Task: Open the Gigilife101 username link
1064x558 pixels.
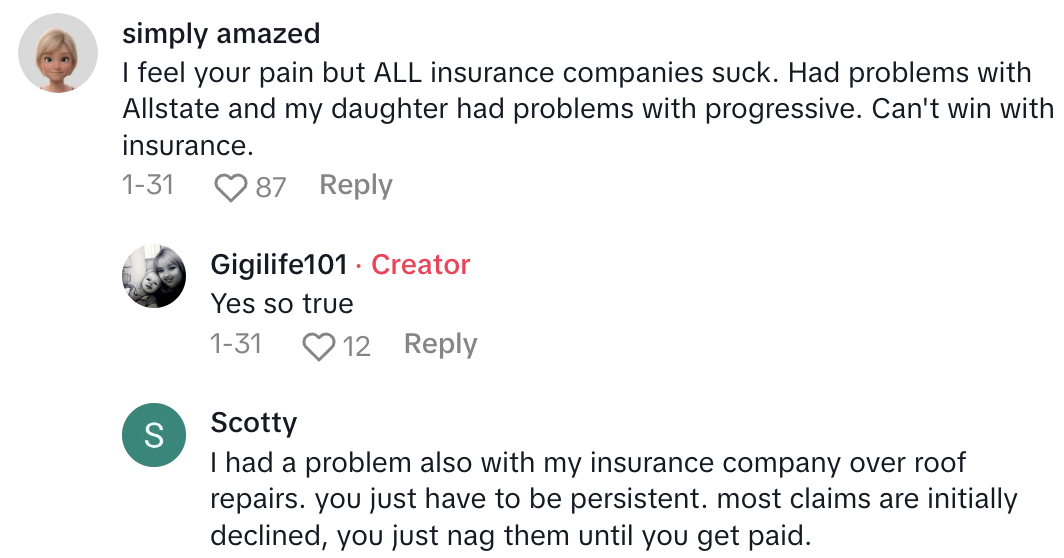Action: (x=279, y=264)
